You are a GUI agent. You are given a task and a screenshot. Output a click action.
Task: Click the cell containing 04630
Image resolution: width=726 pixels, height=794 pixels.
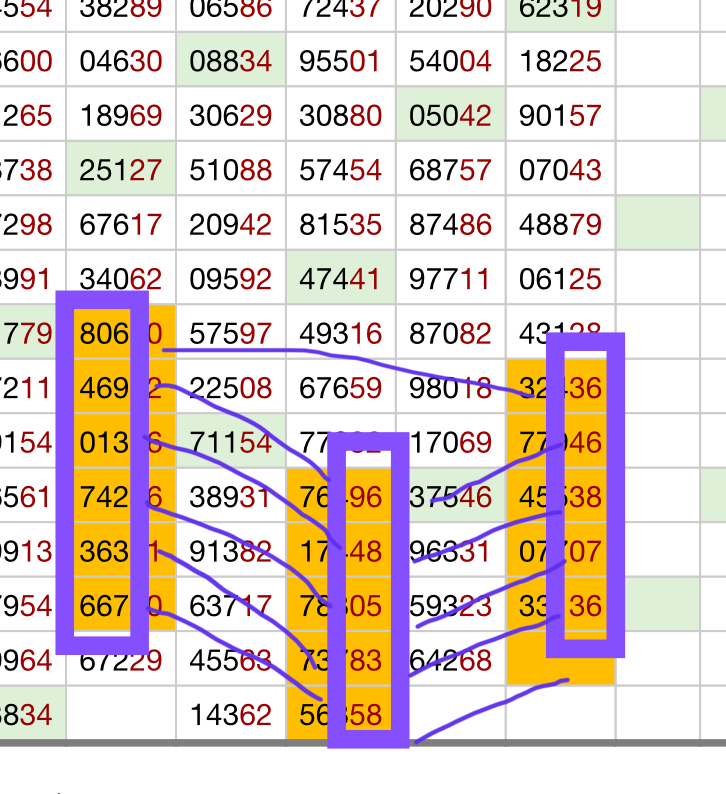pos(121,62)
